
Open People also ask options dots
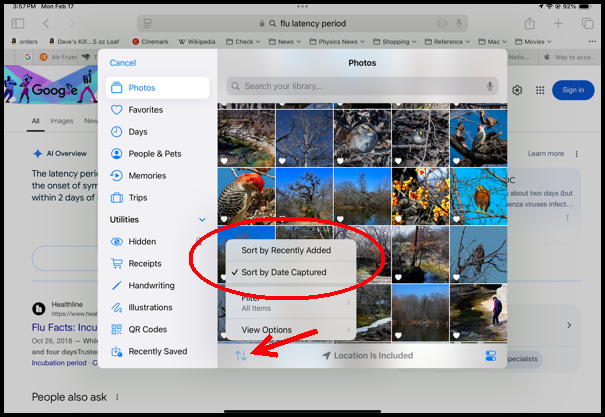117,397
